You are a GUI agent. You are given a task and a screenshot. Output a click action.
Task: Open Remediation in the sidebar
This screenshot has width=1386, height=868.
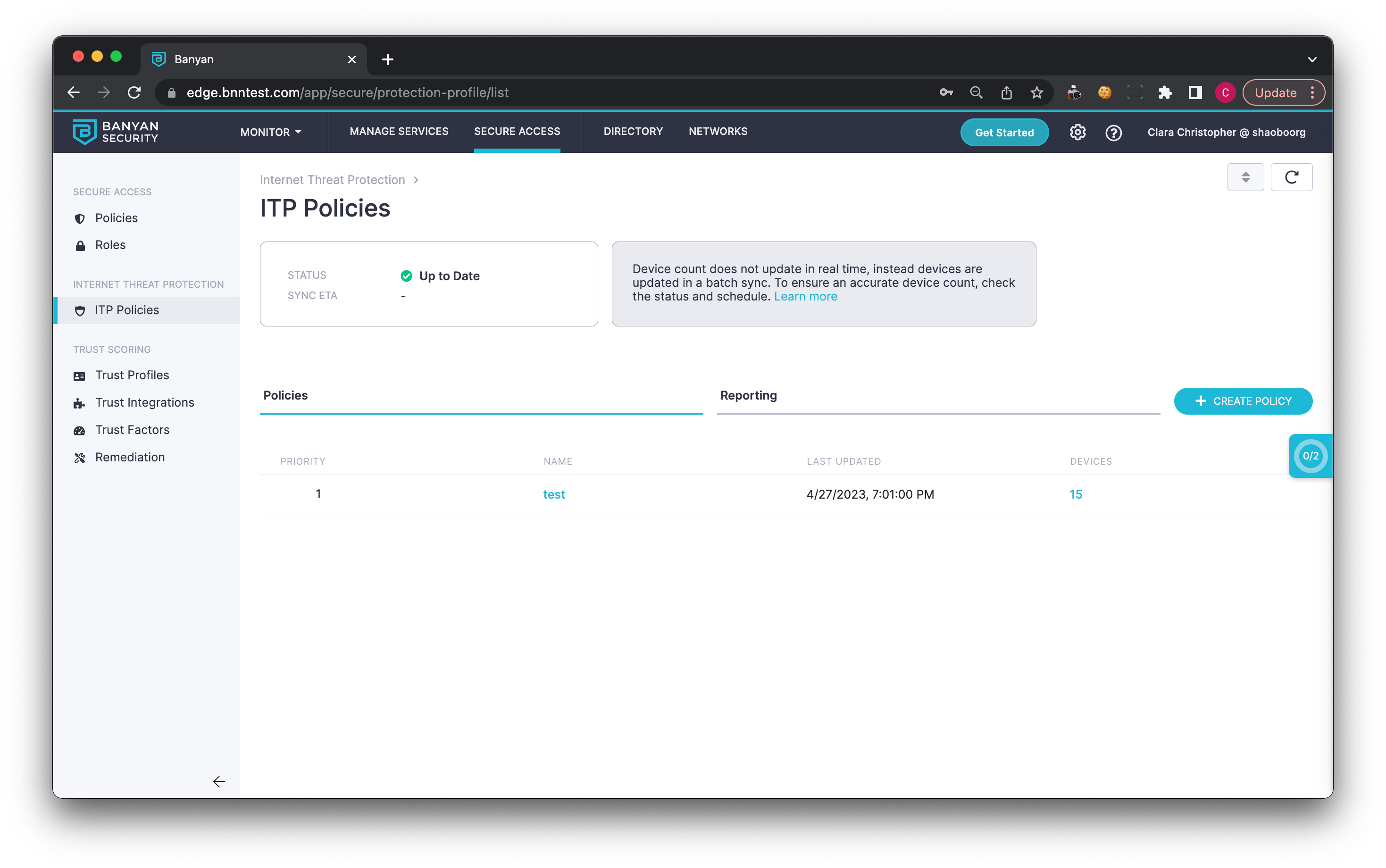[x=130, y=458]
